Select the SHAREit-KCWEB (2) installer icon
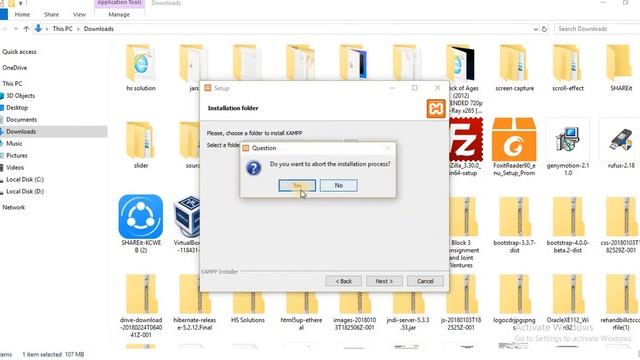The width and height of the screenshot is (640, 360). (141, 217)
